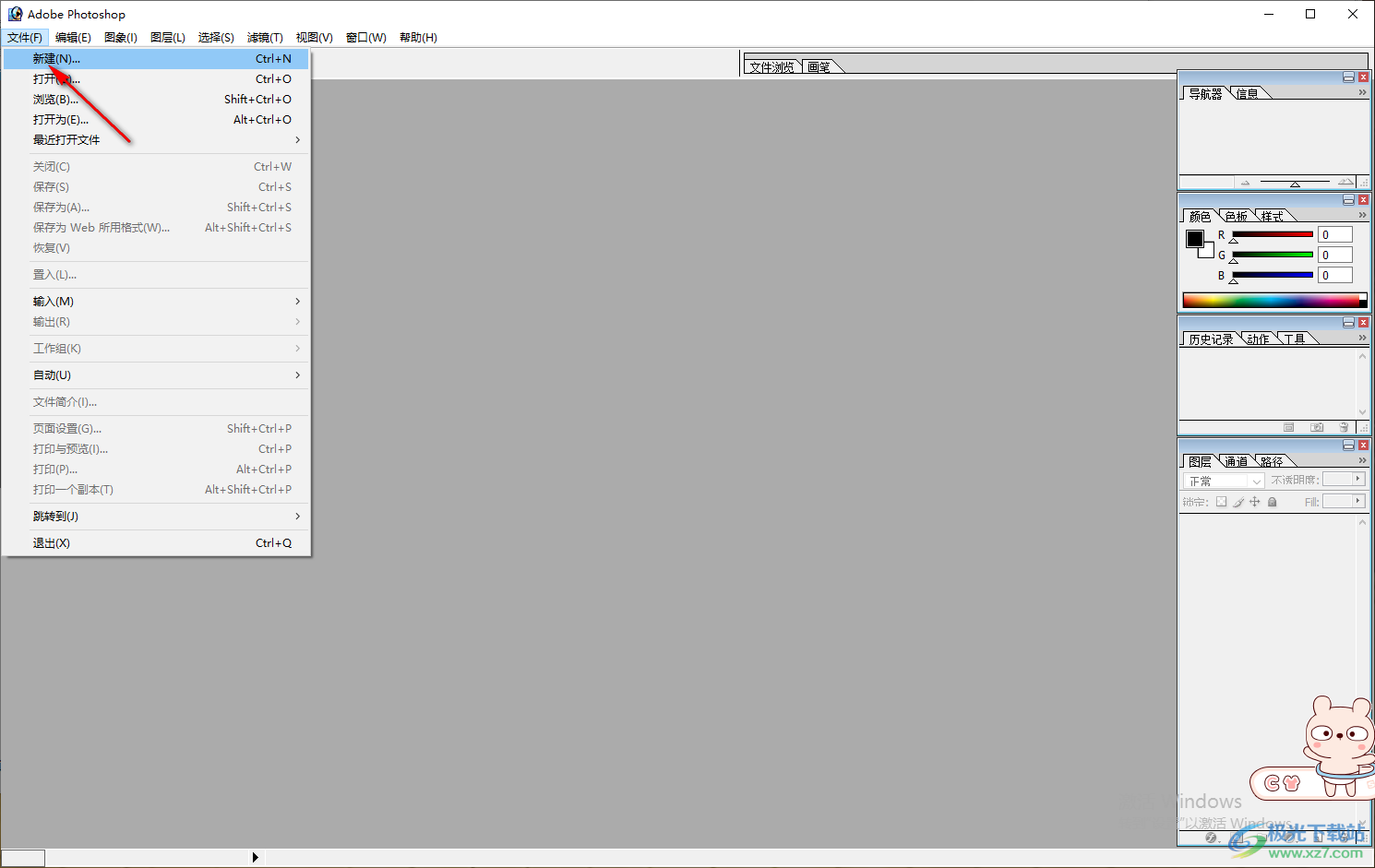Choose 打开为(E)... from the File menu

coord(156,120)
